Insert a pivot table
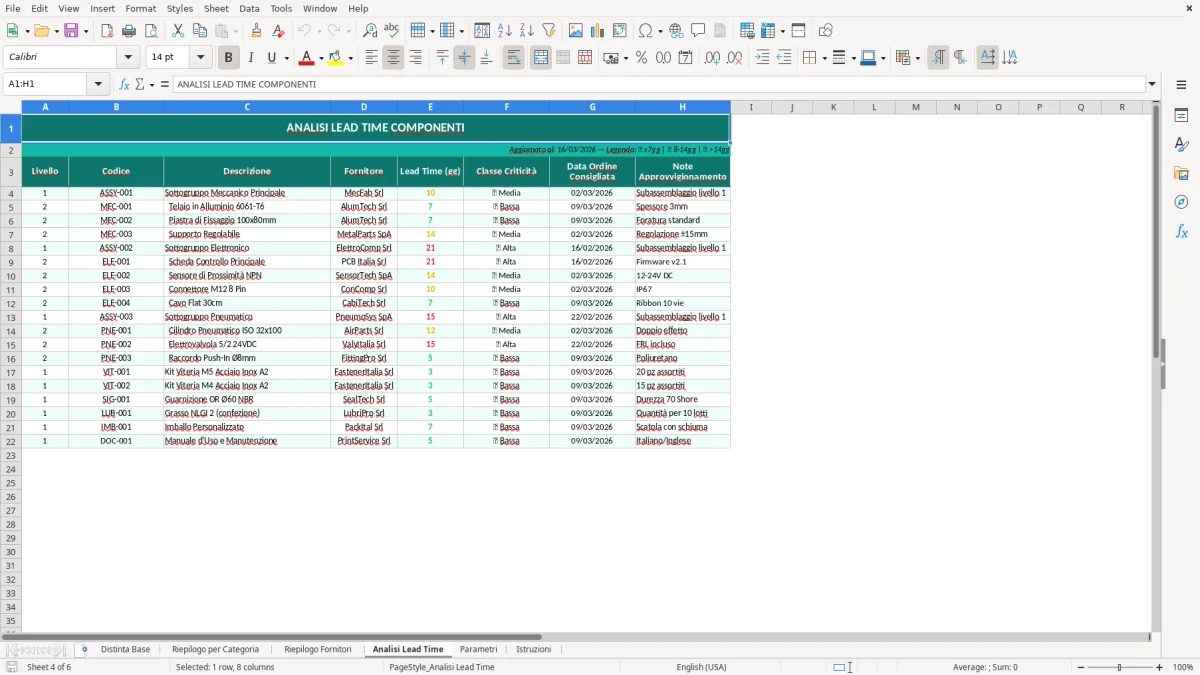The height and width of the screenshot is (675, 1200). [620, 31]
